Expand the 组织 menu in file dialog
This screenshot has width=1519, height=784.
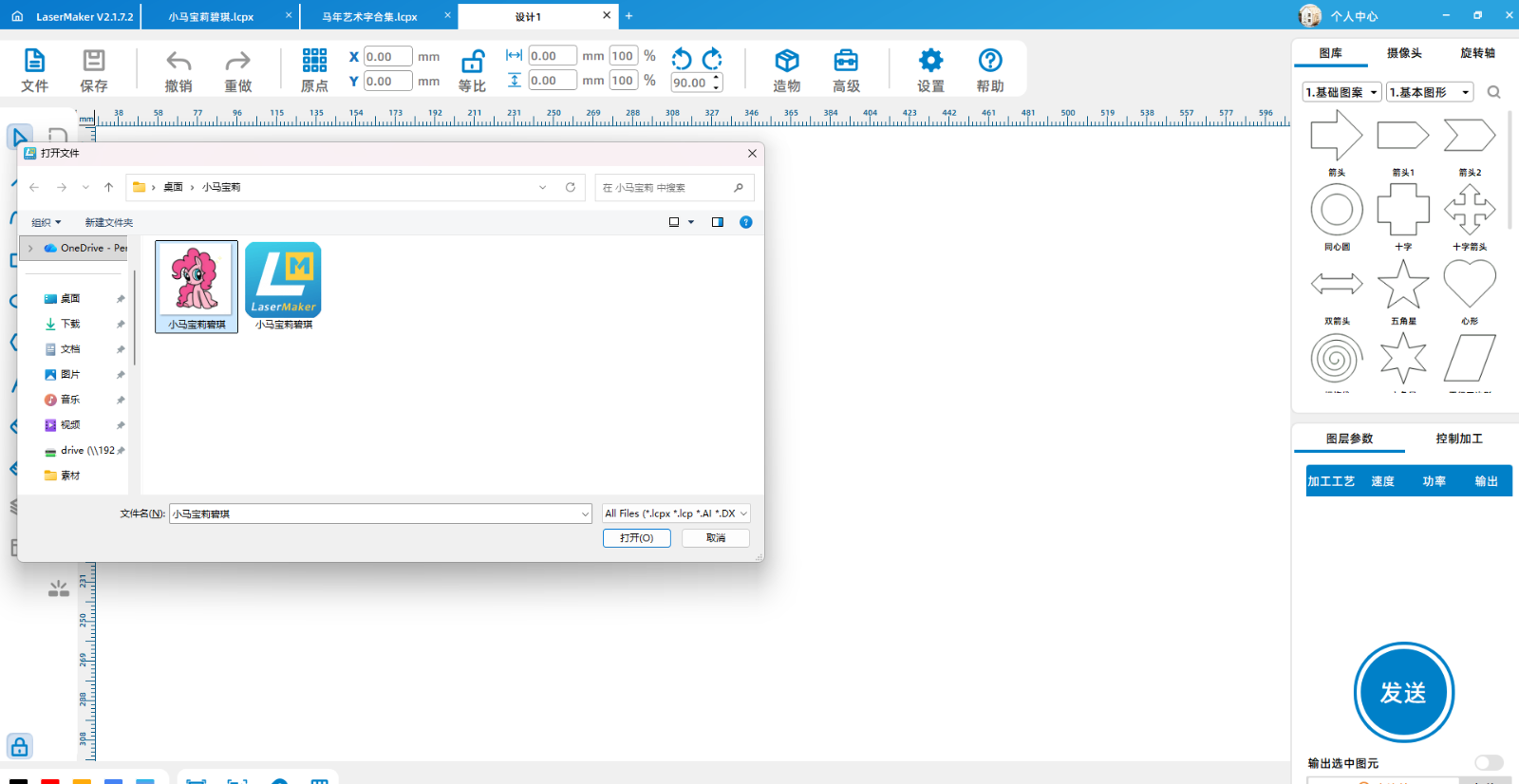pos(46,222)
